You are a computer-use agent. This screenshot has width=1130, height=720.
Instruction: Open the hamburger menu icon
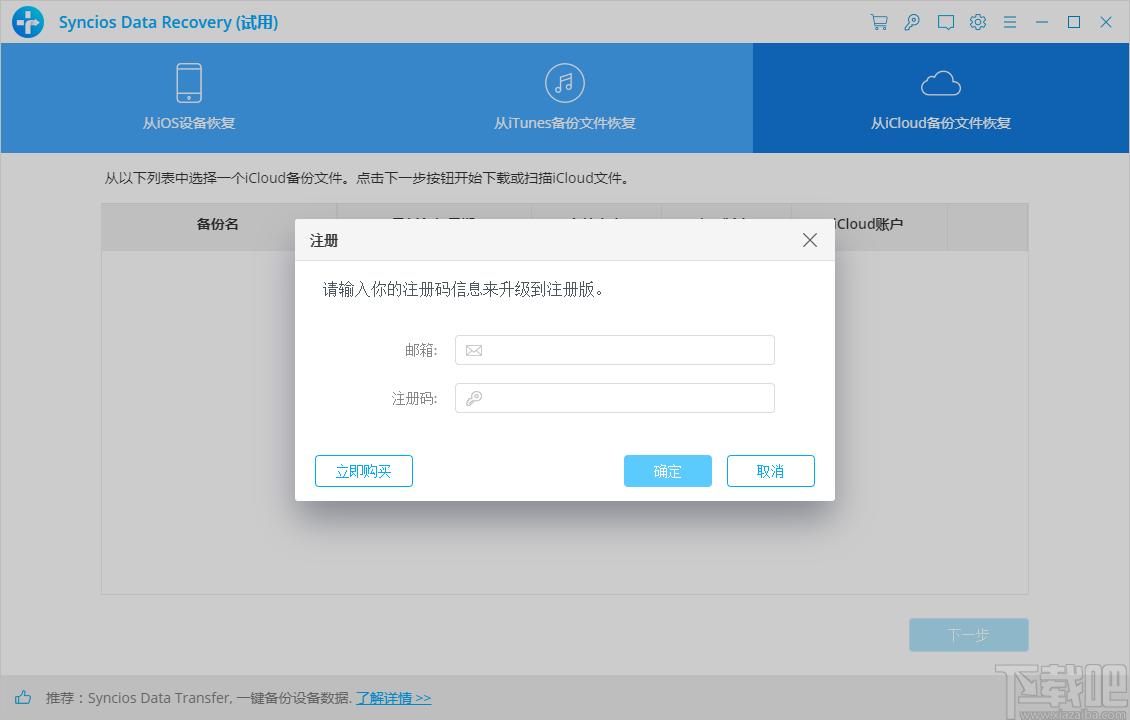1010,22
